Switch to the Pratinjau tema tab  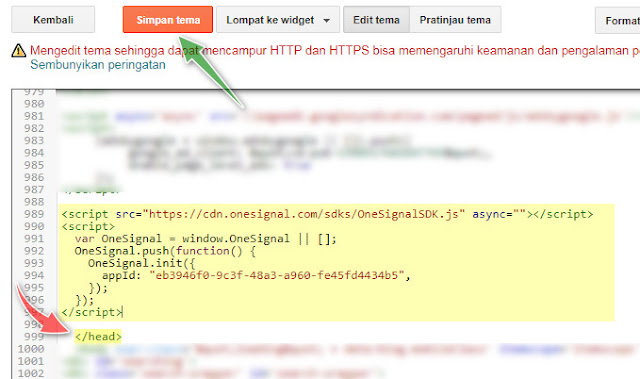tap(455, 20)
